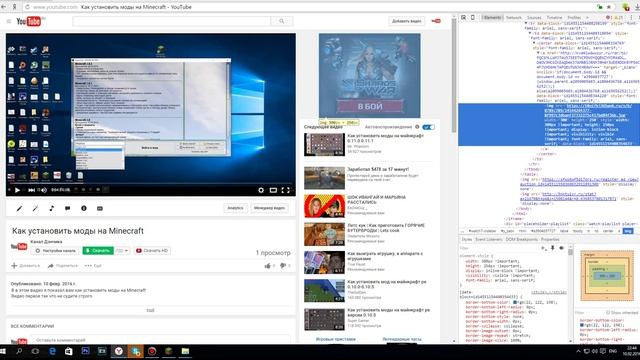Open Настройки канала button
Image resolution: width=640 pixels, height=360 pixels.
[56, 250]
